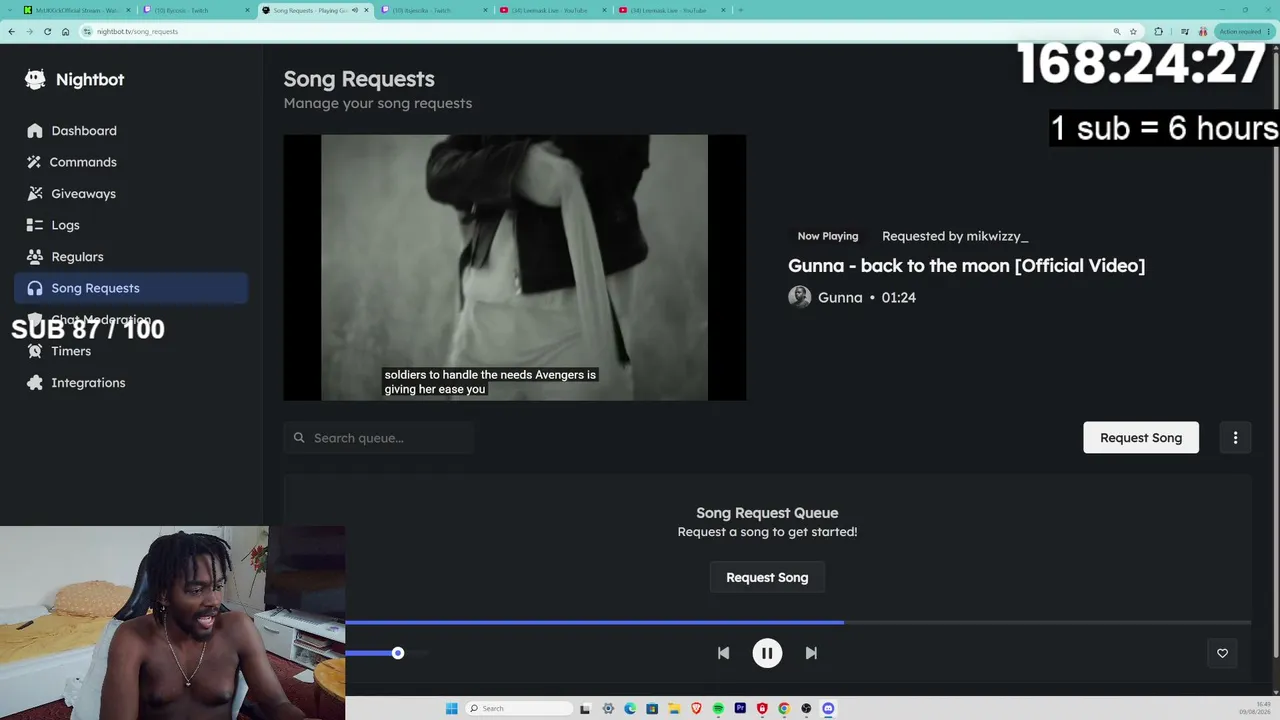Image resolution: width=1280 pixels, height=720 pixels.
Task: Open Premiere Pro from the taskbar
Action: (x=740, y=708)
